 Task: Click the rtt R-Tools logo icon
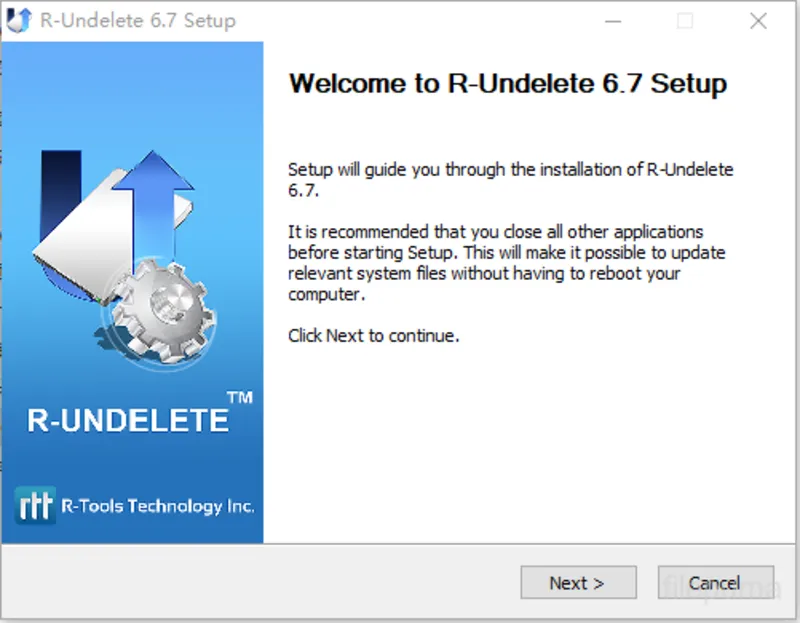coord(36,506)
